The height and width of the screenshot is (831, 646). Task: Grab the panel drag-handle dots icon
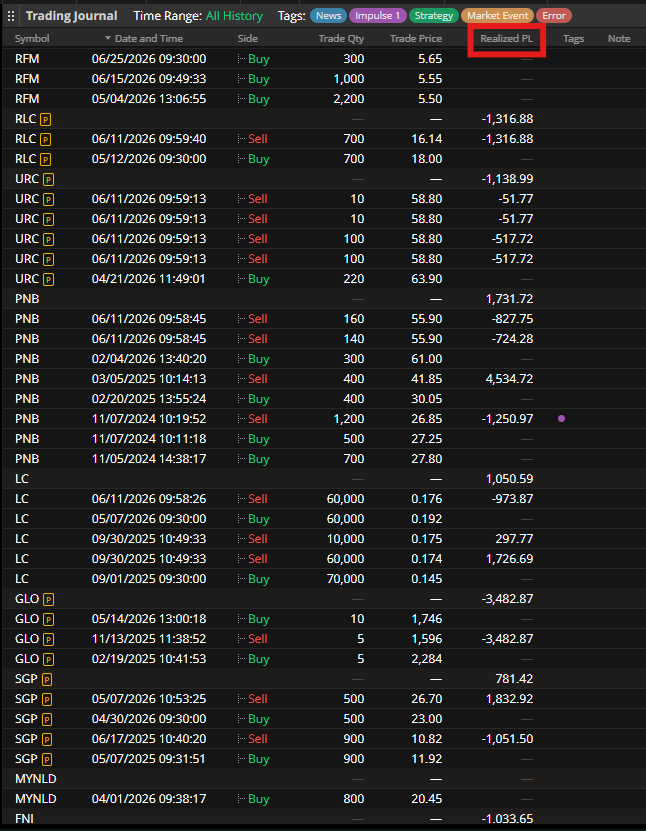click(11, 16)
